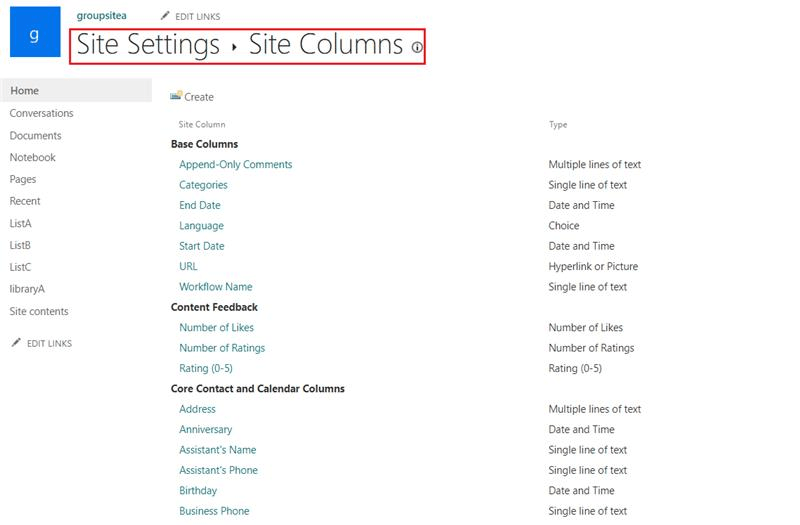
Task: Open the End Date site column
Action: click(199, 205)
